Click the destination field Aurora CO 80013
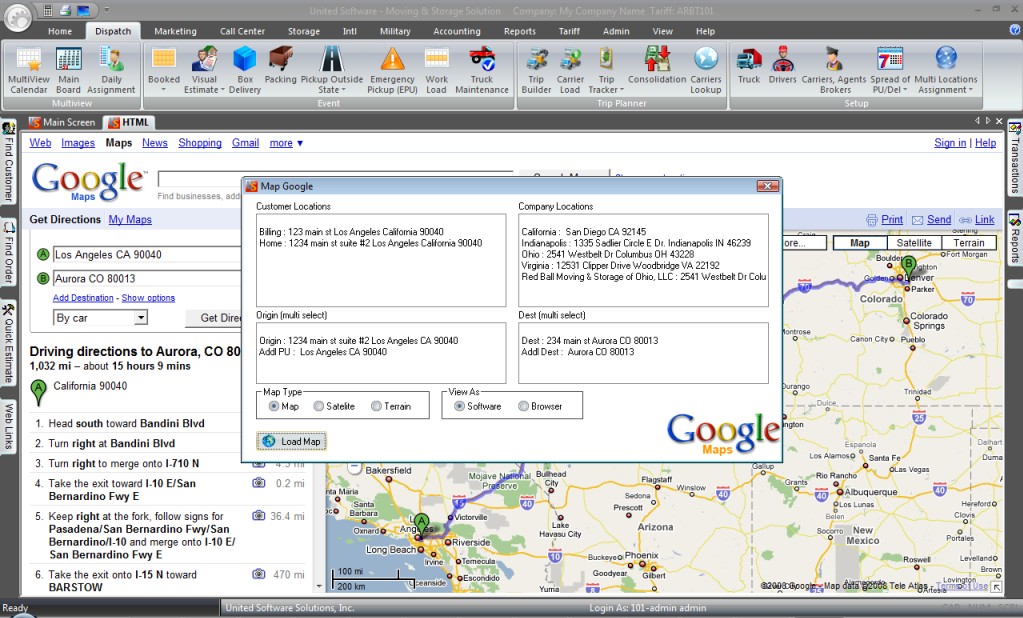 coord(147,279)
